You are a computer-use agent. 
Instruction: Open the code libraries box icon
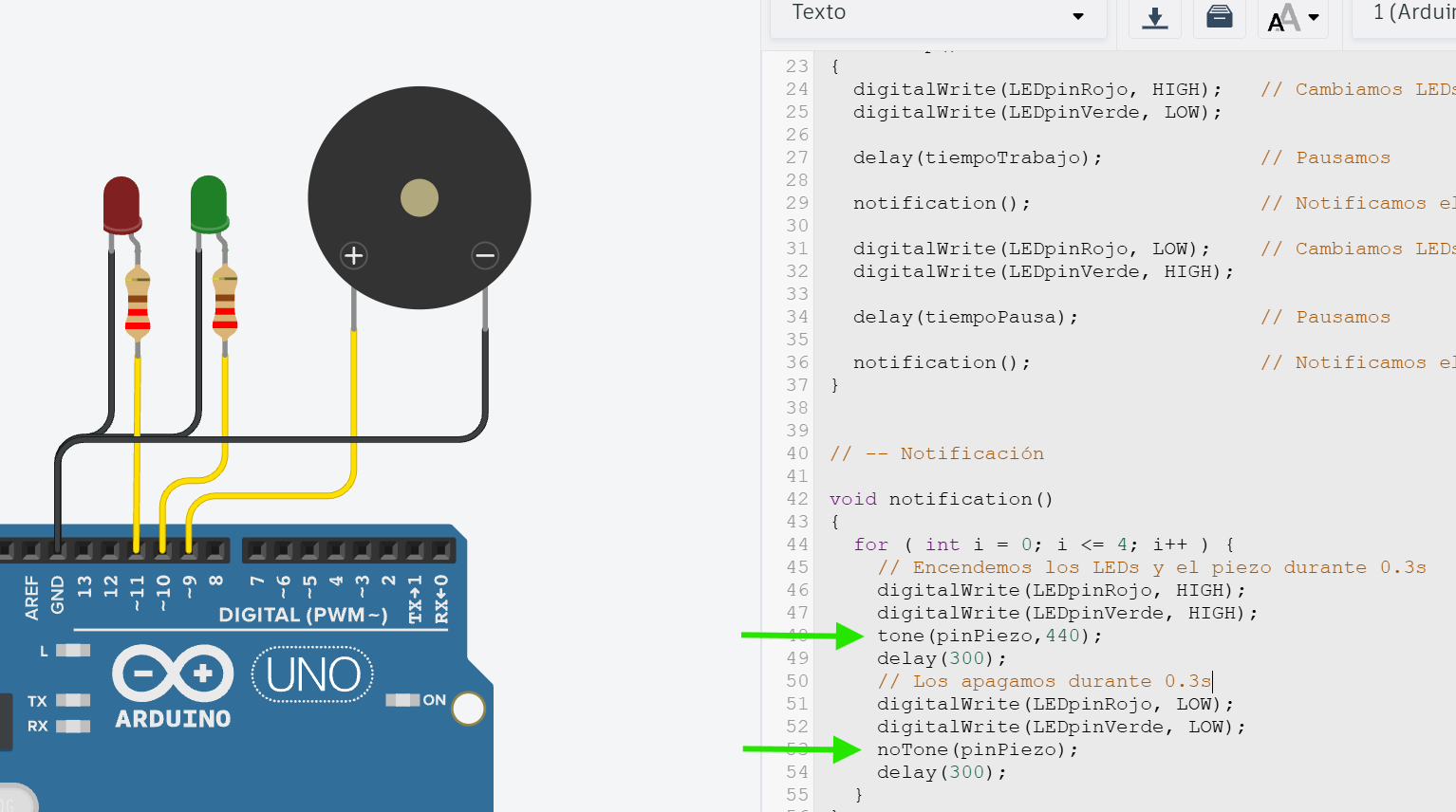click(1219, 17)
